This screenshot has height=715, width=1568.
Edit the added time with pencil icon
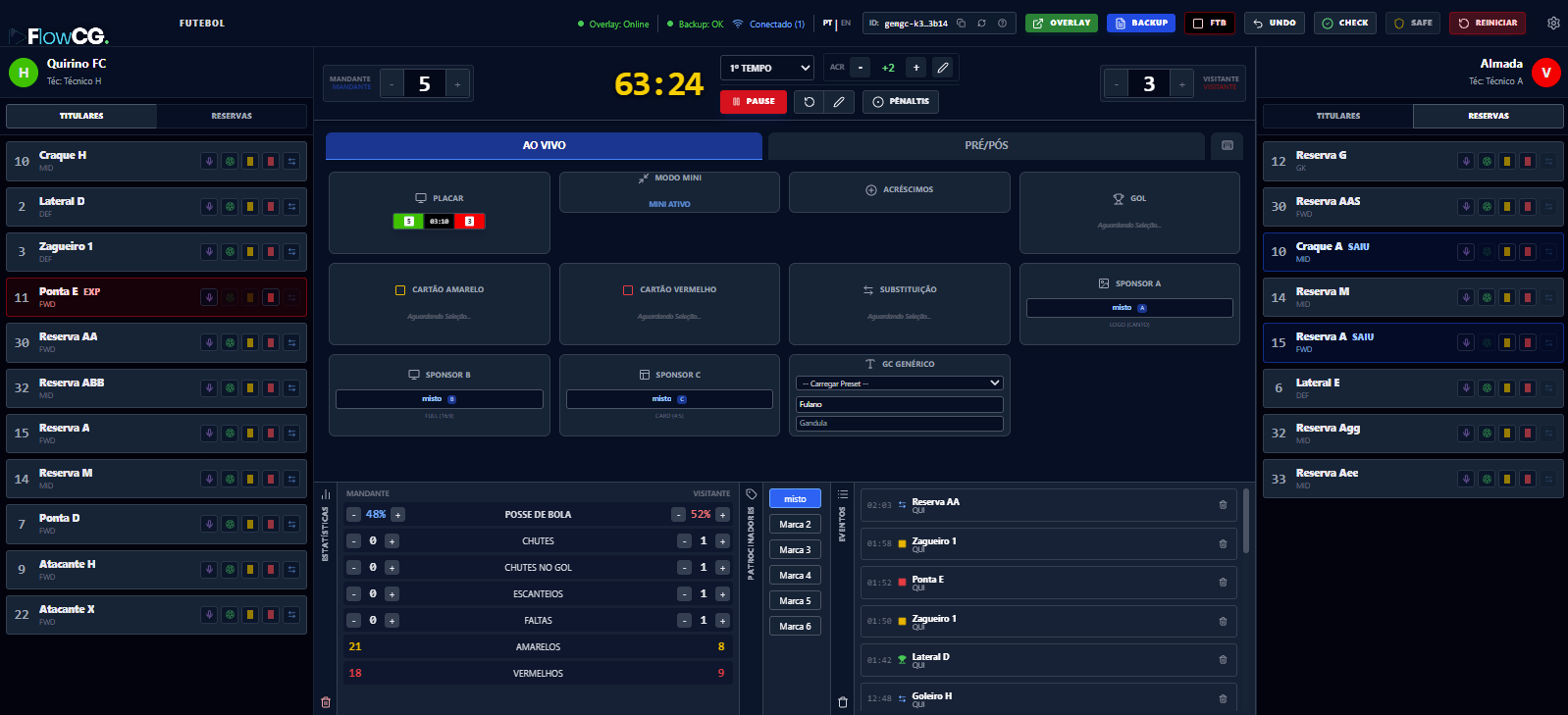943,68
